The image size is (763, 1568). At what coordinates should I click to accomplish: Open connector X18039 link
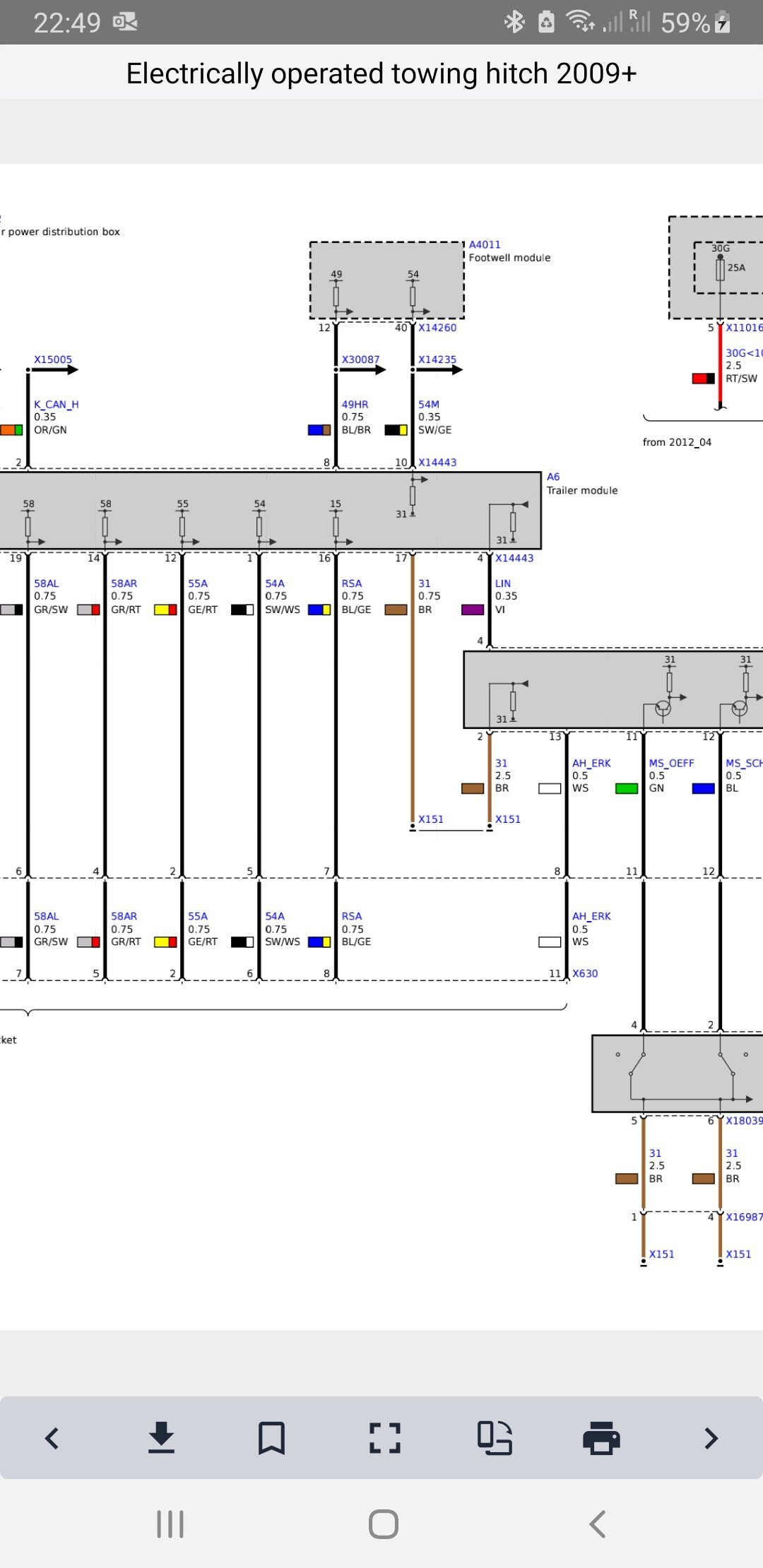click(744, 1120)
